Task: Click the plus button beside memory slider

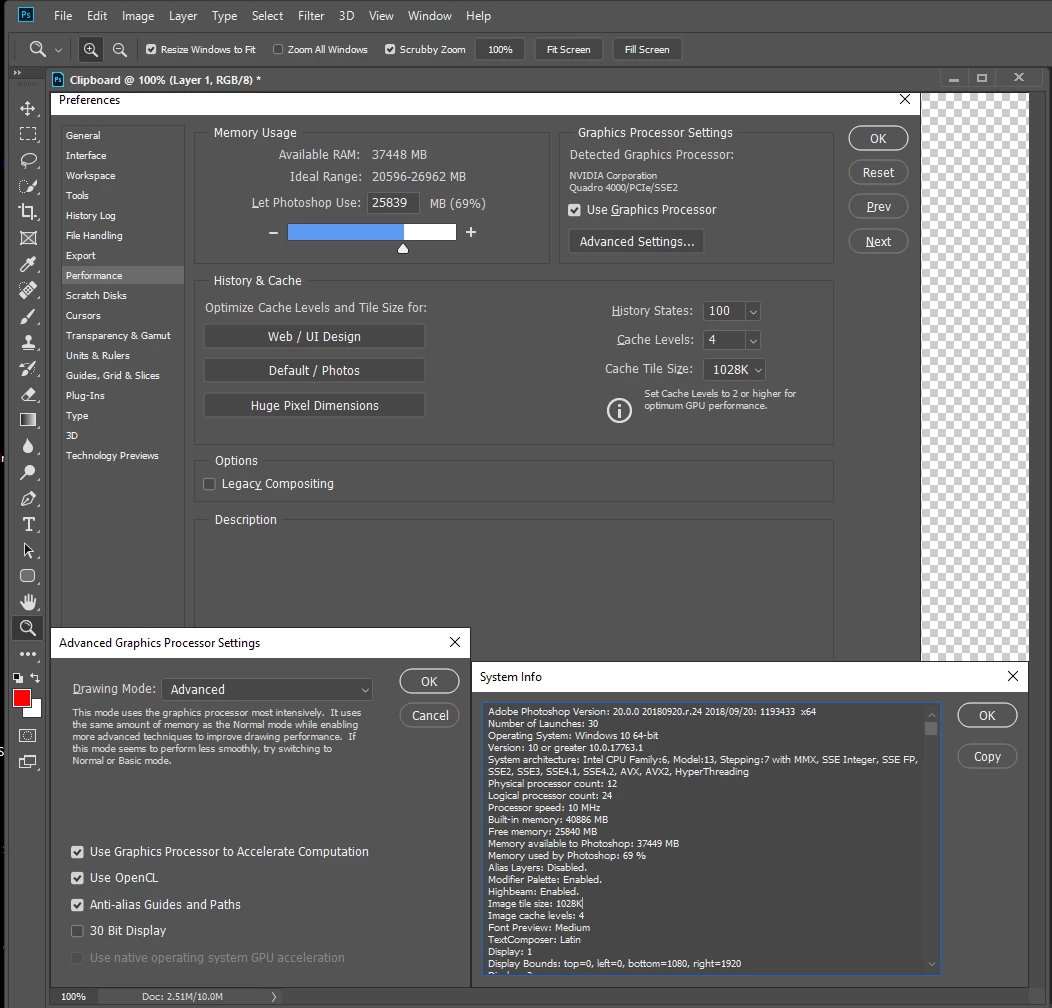Action: [471, 232]
